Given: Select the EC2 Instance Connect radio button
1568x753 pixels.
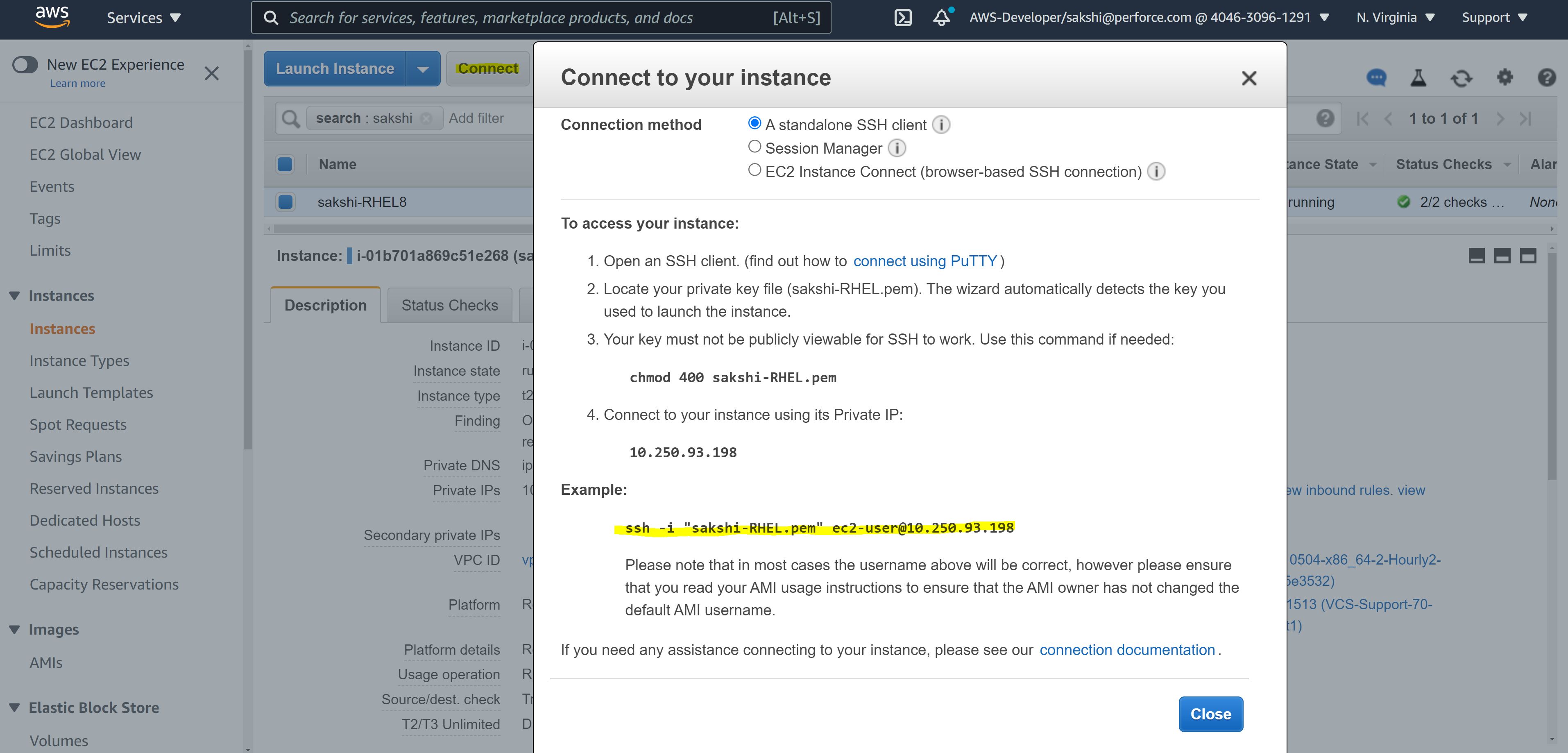Looking at the screenshot, I should [x=754, y=169].
